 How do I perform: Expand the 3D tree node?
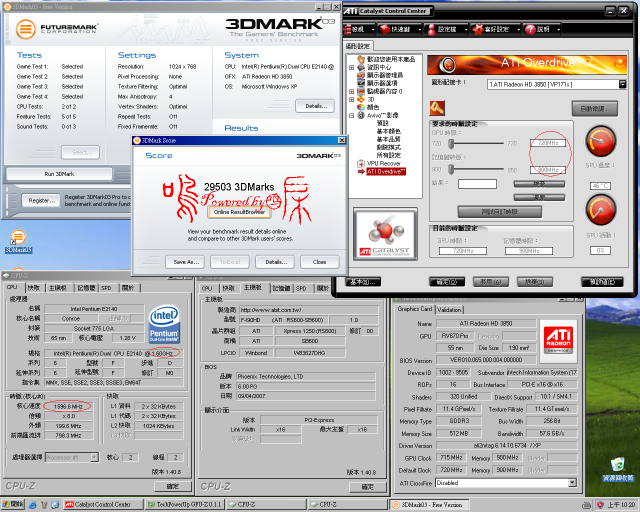coord(351,99)
